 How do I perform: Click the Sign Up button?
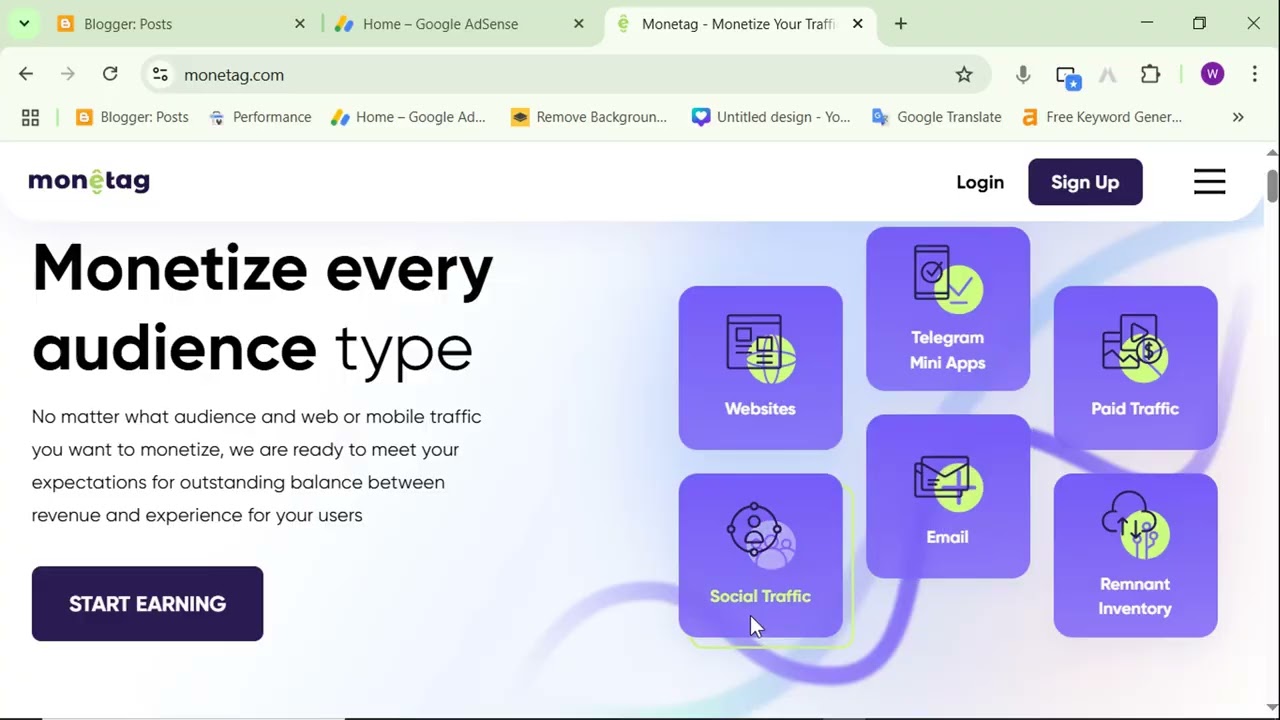1085,182
